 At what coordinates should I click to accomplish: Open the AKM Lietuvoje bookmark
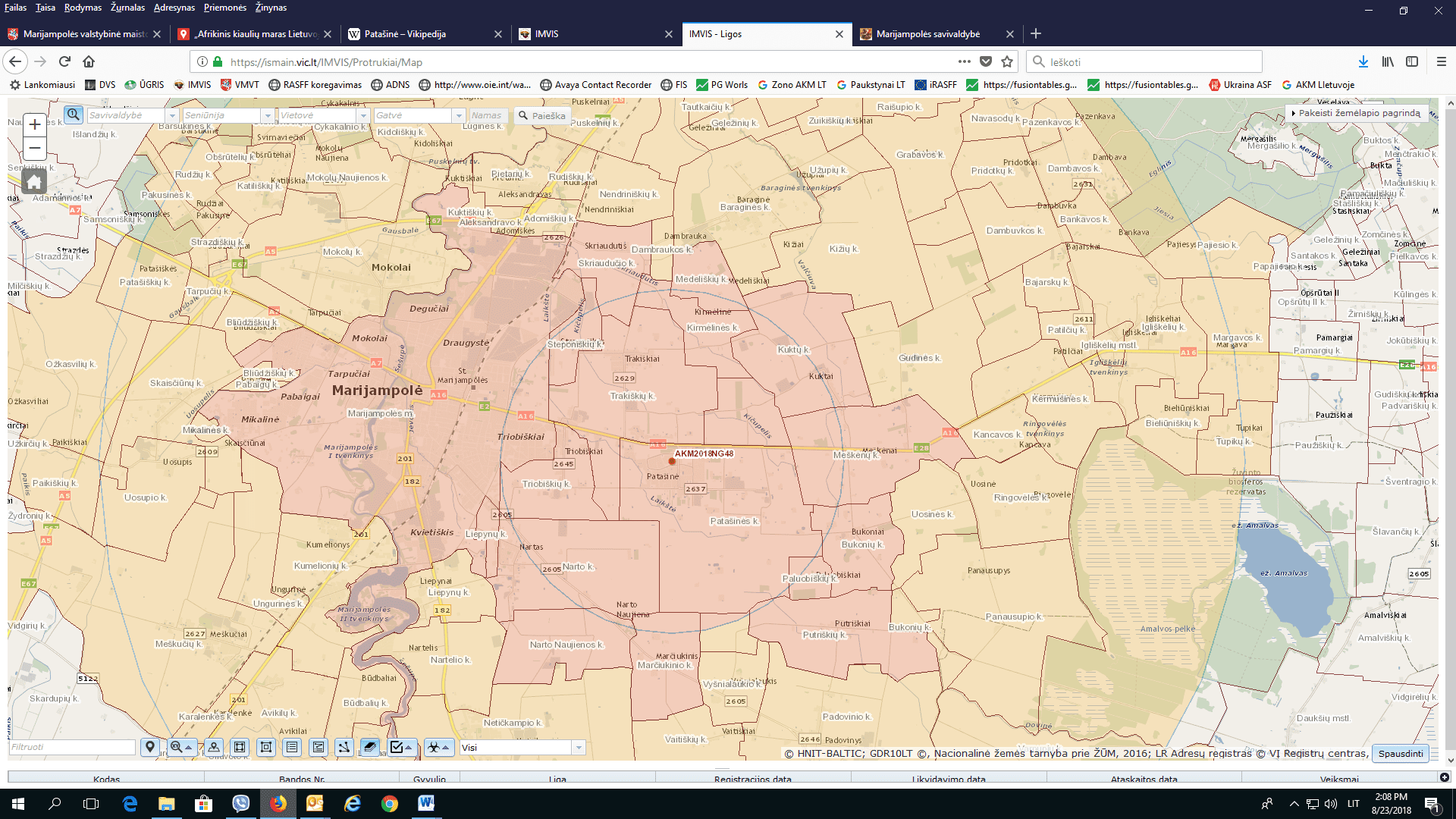click(1318, 85)
